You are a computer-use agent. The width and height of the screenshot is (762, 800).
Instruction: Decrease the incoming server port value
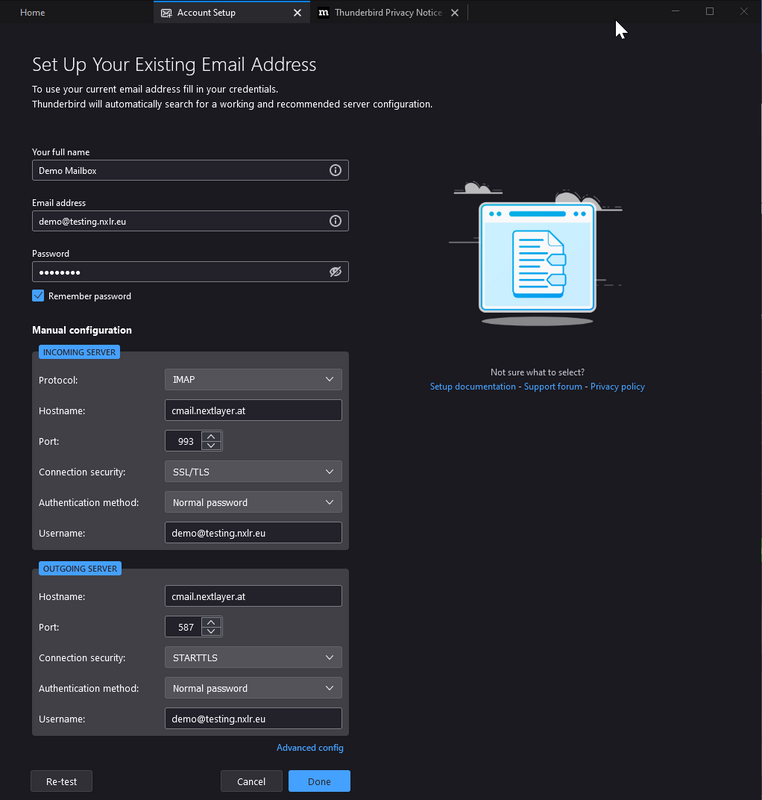211,446
